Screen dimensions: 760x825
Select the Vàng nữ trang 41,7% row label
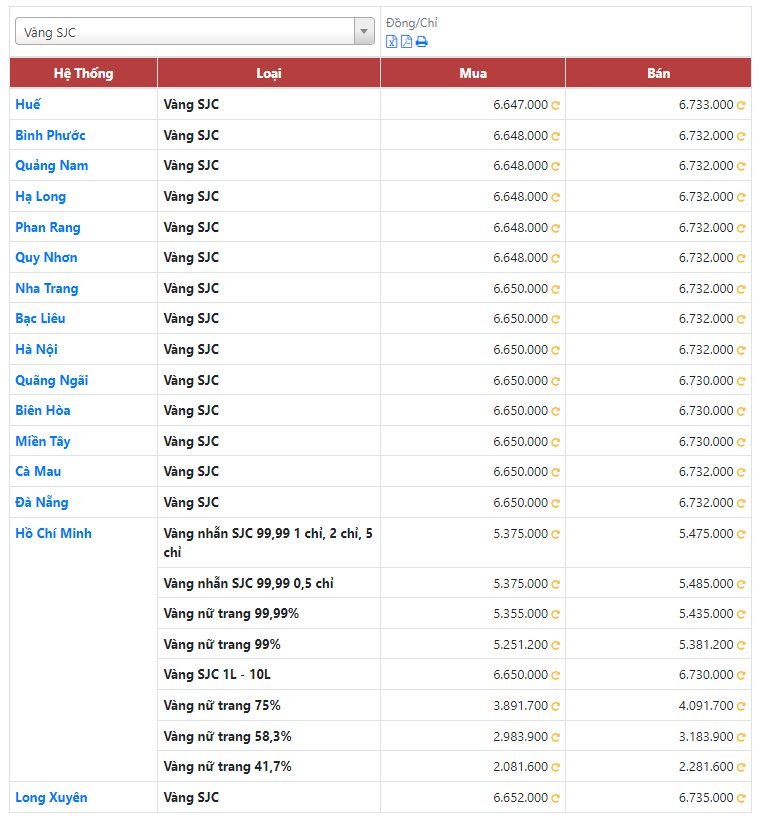click(227, 767)
